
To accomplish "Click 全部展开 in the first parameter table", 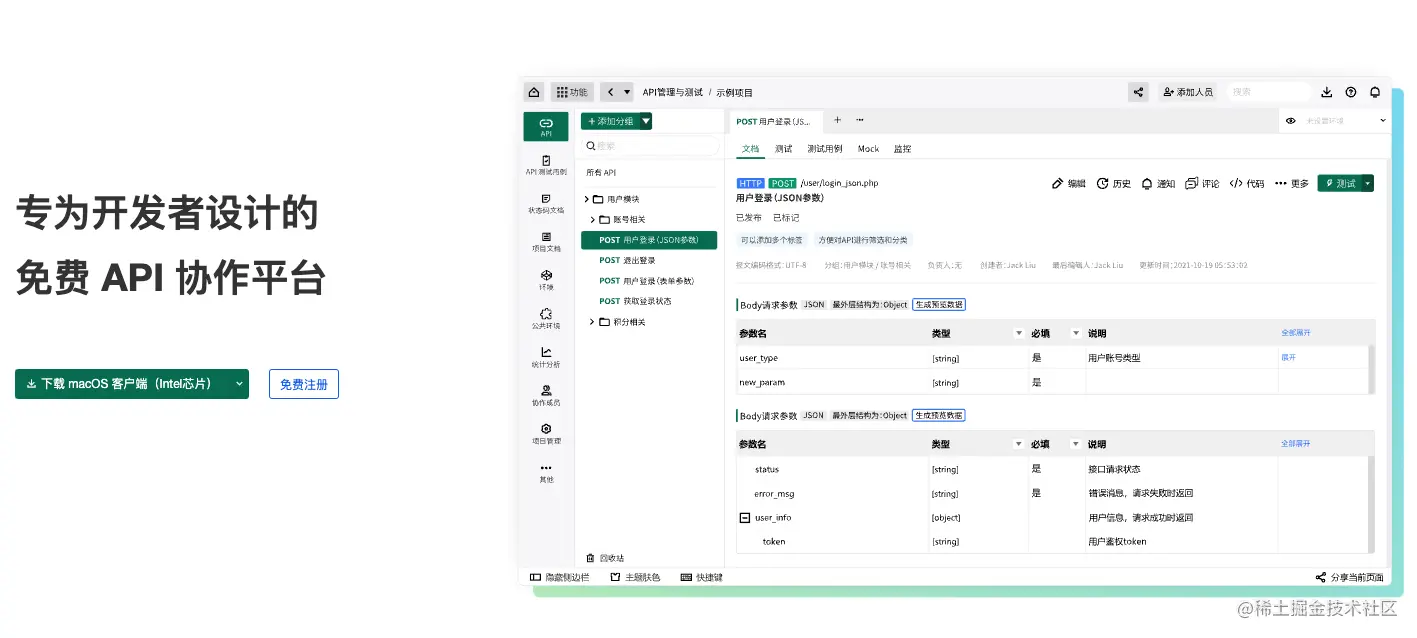I will (x=1296, y=332).
